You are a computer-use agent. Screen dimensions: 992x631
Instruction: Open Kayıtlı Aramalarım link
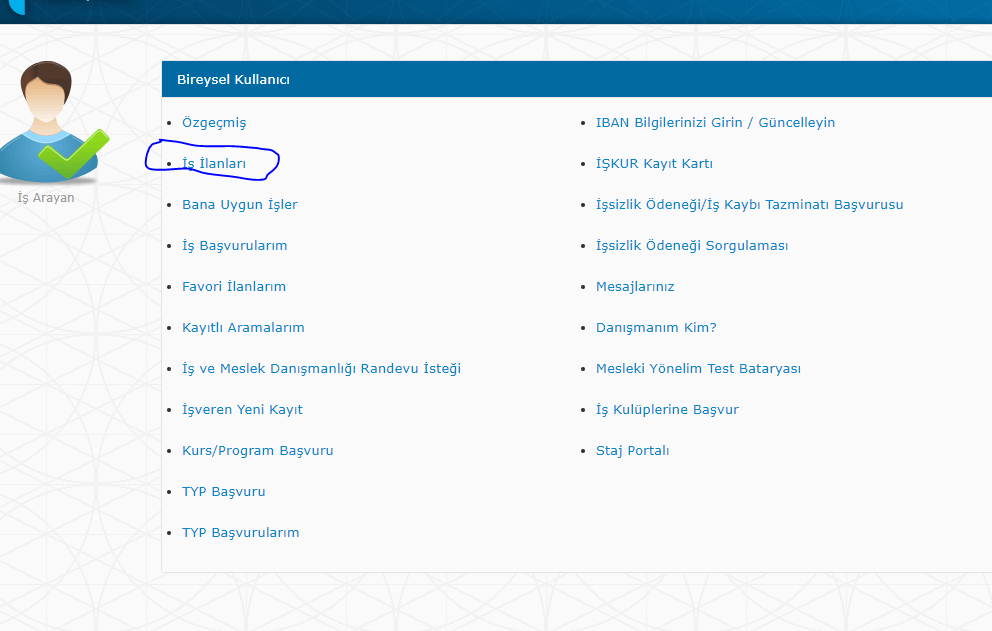coord(243,328)
